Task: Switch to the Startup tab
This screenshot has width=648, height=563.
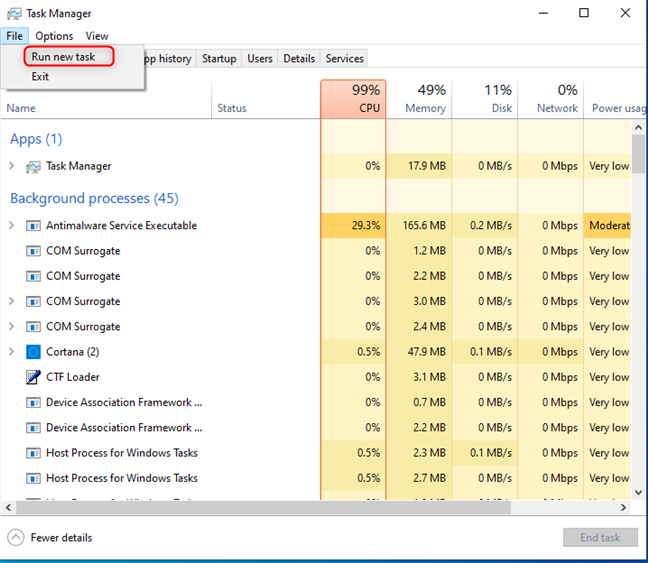Action: tap(219, 59)
